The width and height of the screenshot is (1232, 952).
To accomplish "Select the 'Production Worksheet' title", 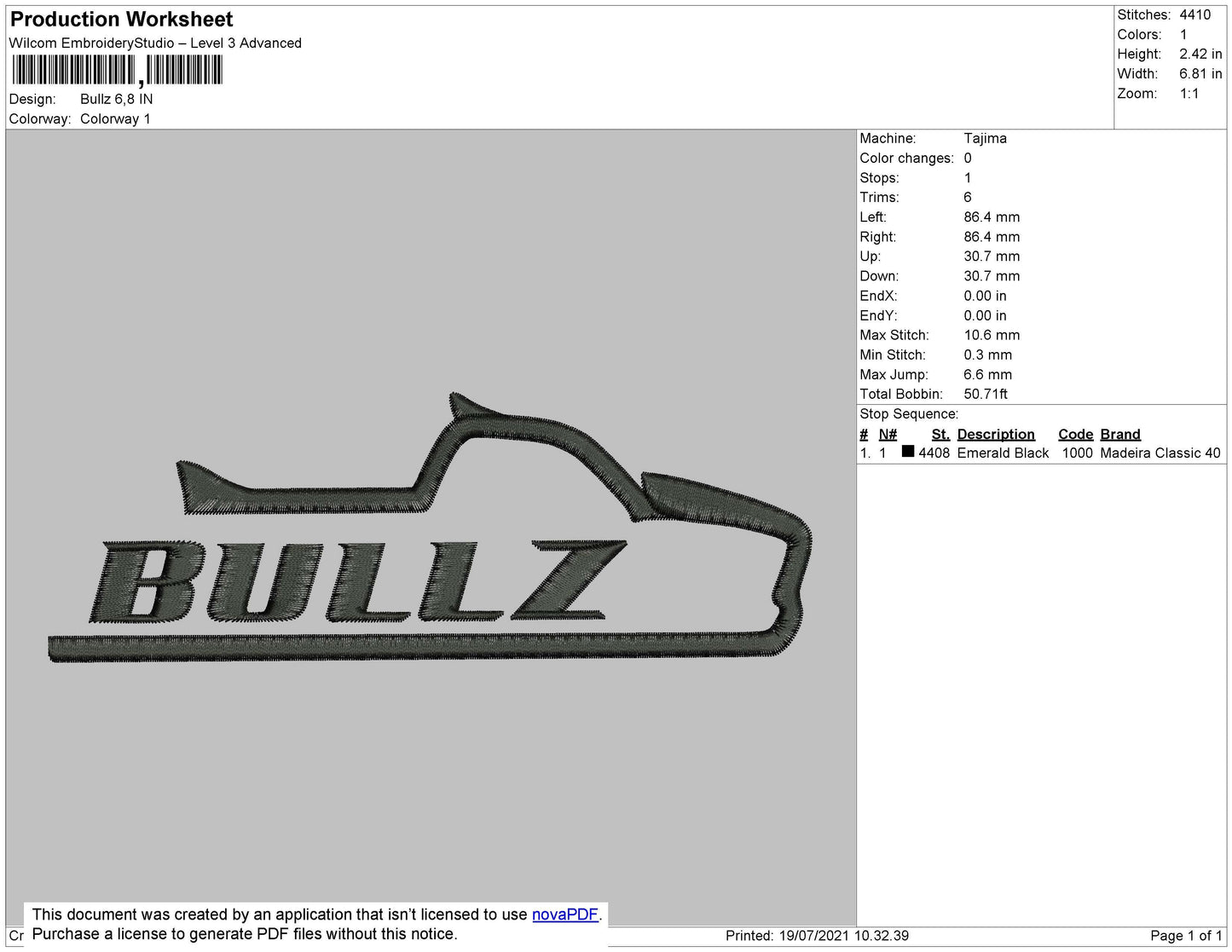I will (x=121, y=19).
